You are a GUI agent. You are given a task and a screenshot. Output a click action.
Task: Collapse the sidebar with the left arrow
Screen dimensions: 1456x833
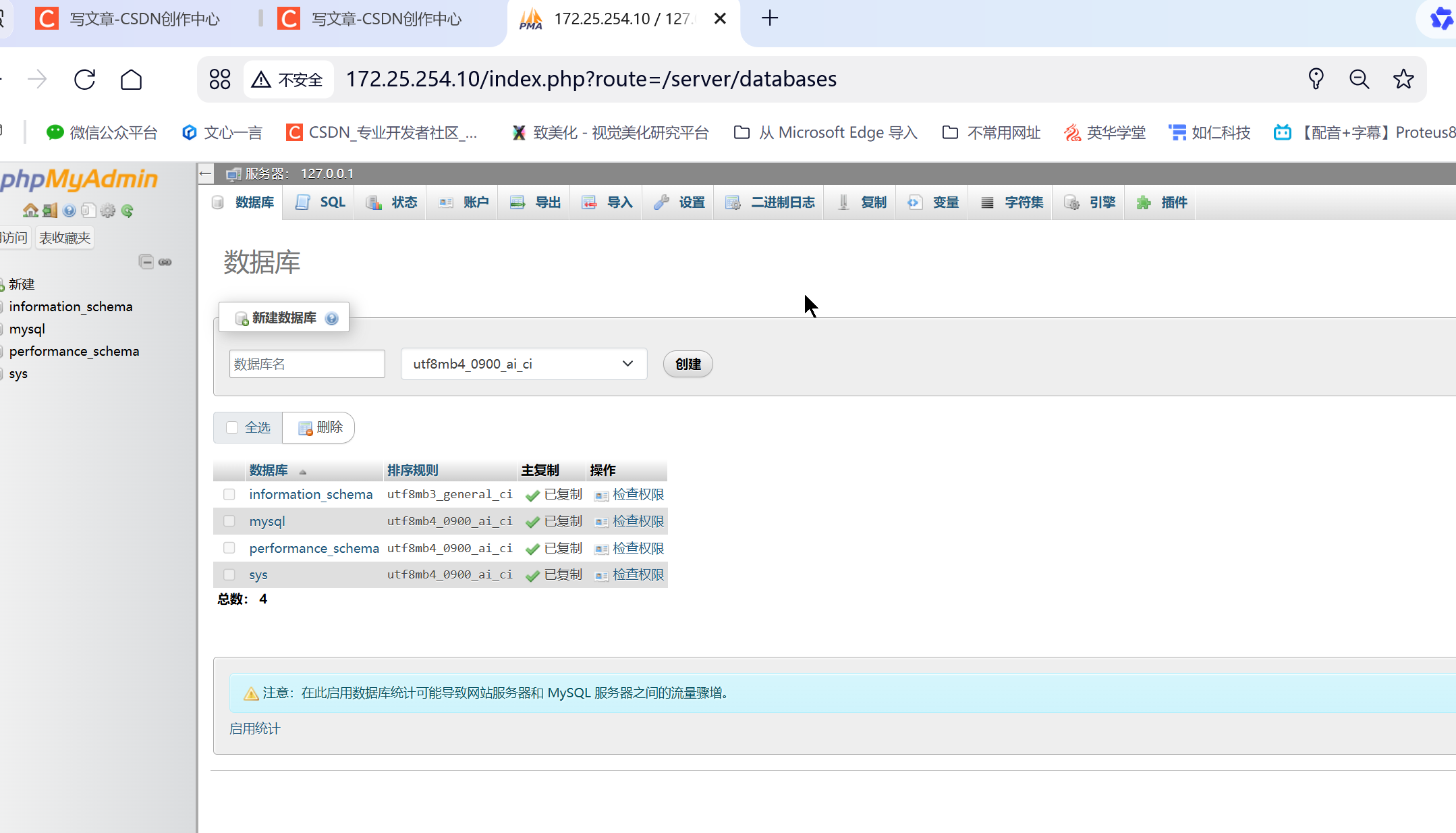(206, 173)
